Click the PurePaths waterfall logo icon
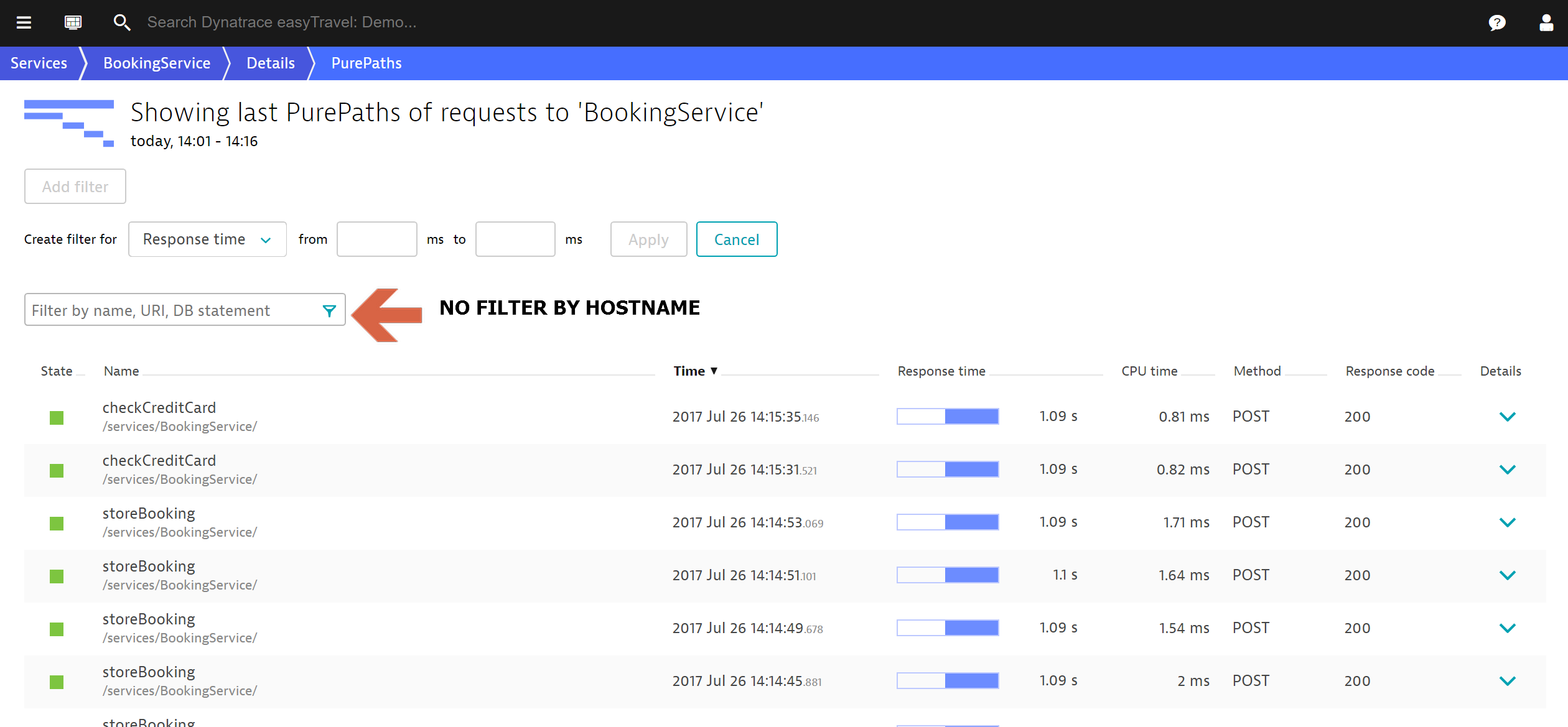 pos(69,123)
